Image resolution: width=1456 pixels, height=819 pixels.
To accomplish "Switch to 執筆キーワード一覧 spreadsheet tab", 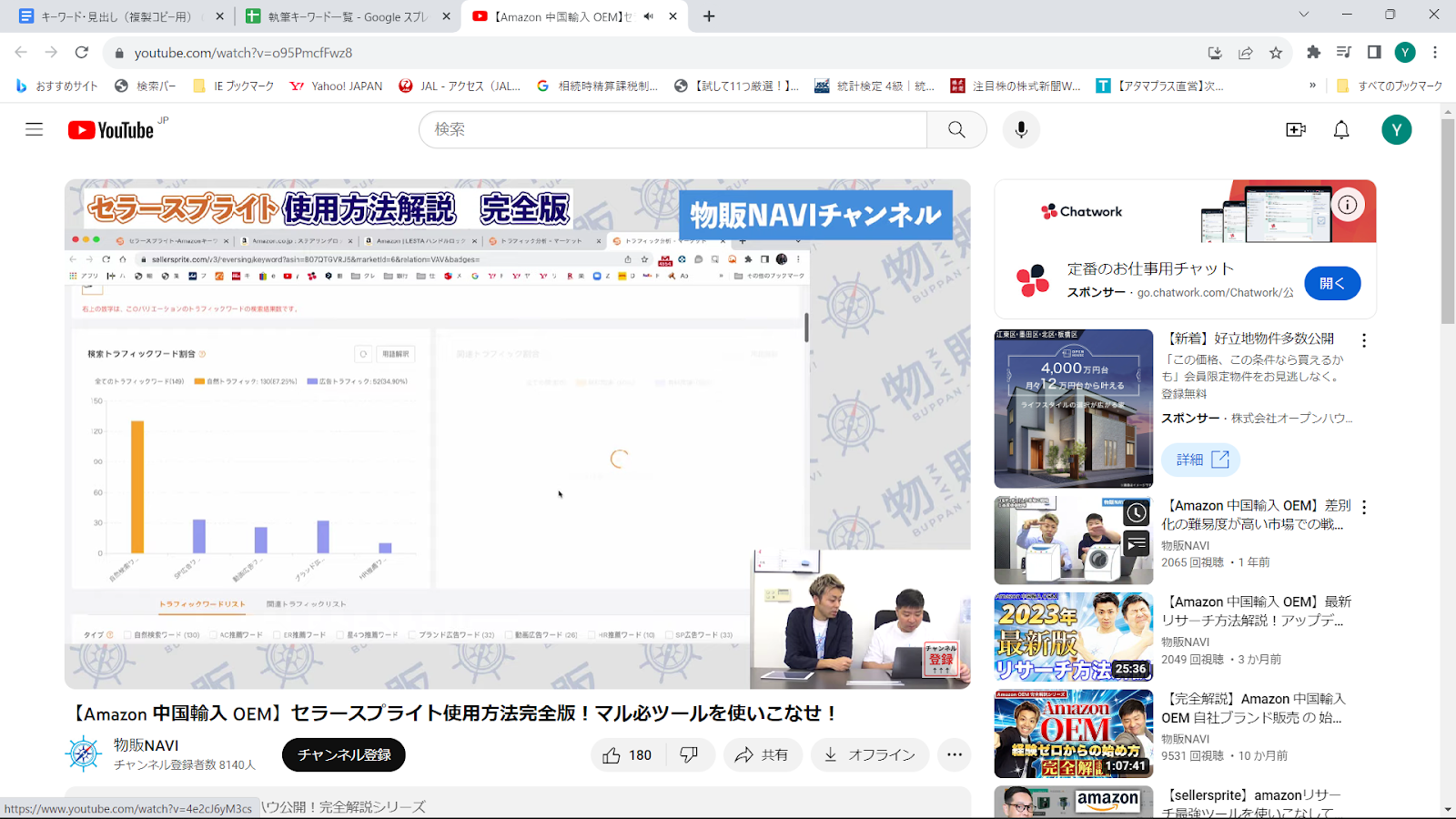I will [348, 16].
